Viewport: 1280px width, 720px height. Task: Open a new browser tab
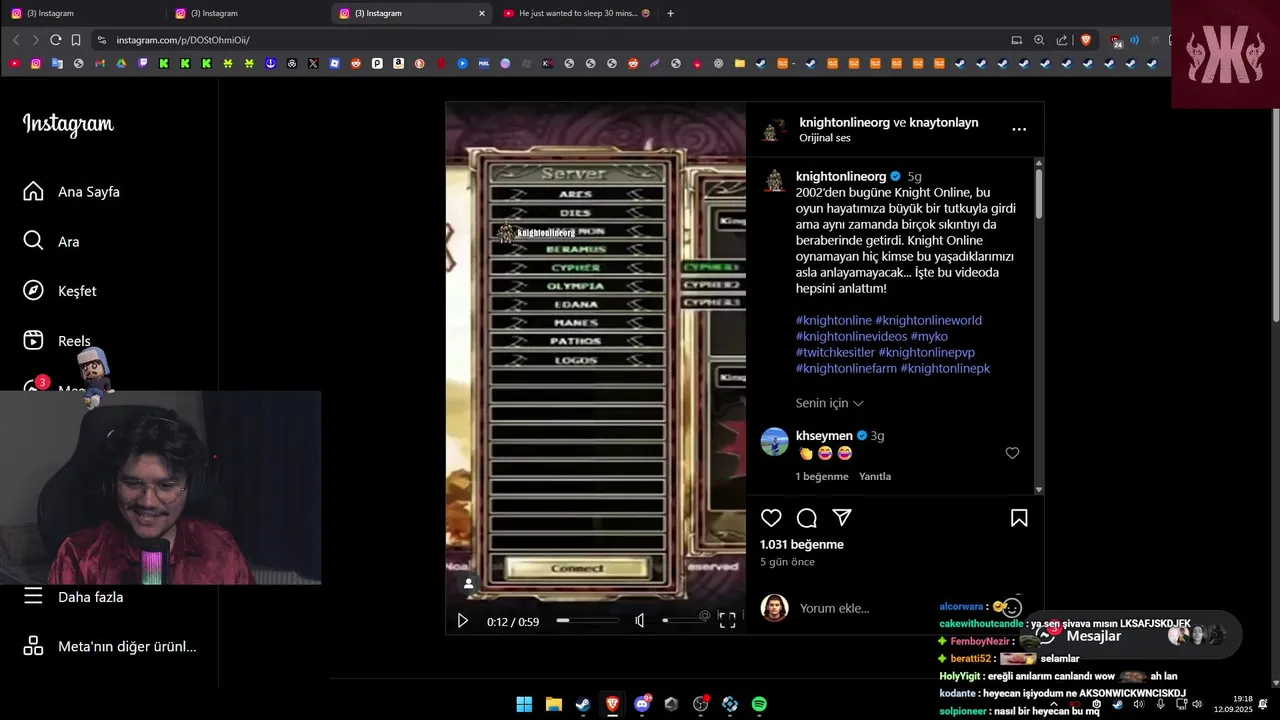(670, 13)
